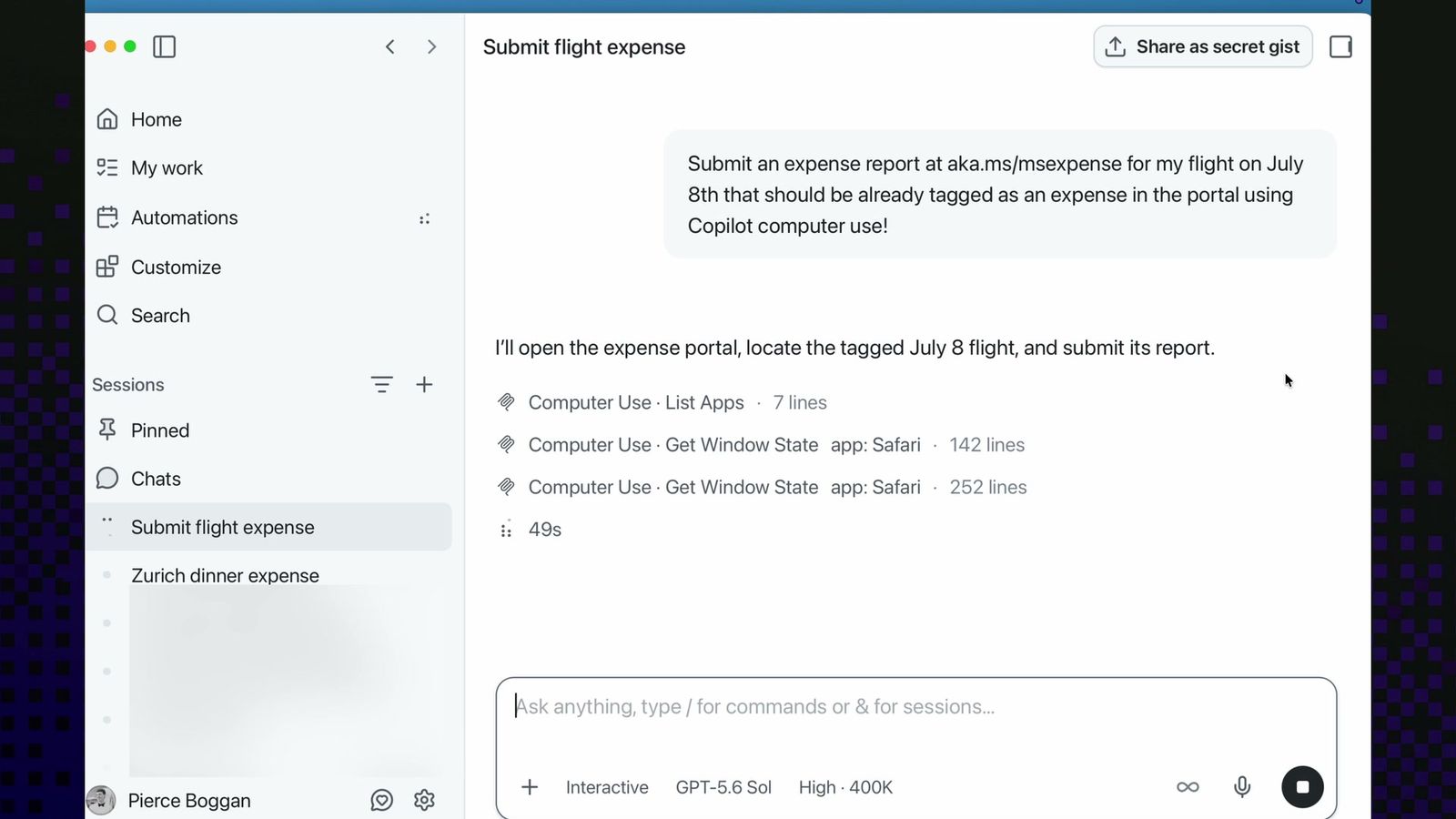1456x819 pixels.
Task: Toggle the right side panel icon
Action: 1340,46
